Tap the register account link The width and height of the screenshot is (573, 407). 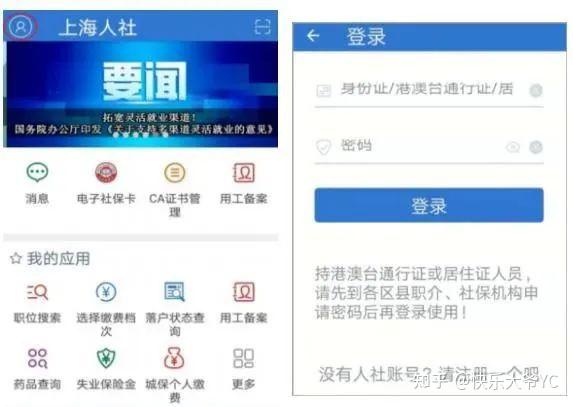(x=429, y=374)
